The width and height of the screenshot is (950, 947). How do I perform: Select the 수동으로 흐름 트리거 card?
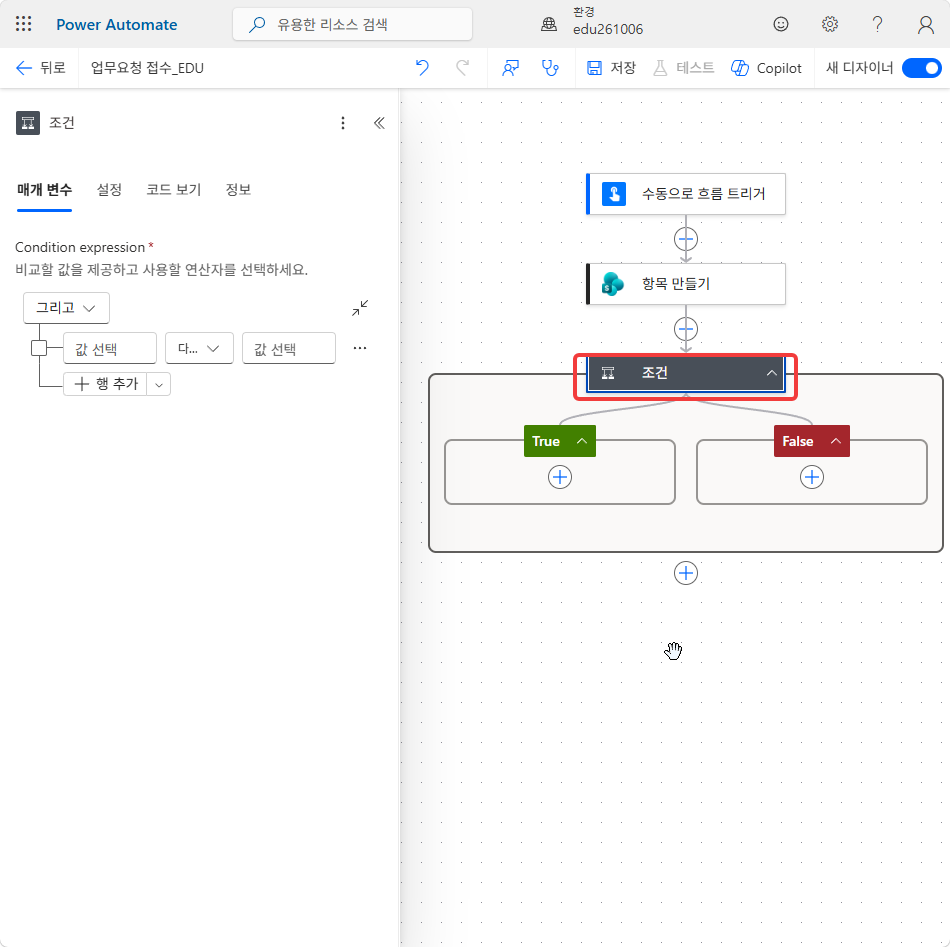click(x=685, y=194)
